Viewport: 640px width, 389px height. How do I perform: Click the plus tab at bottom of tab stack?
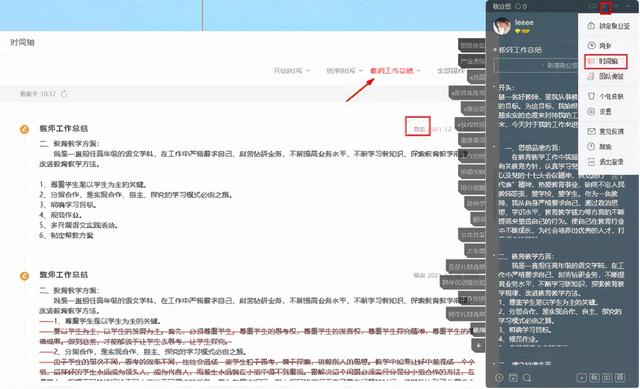478,346
